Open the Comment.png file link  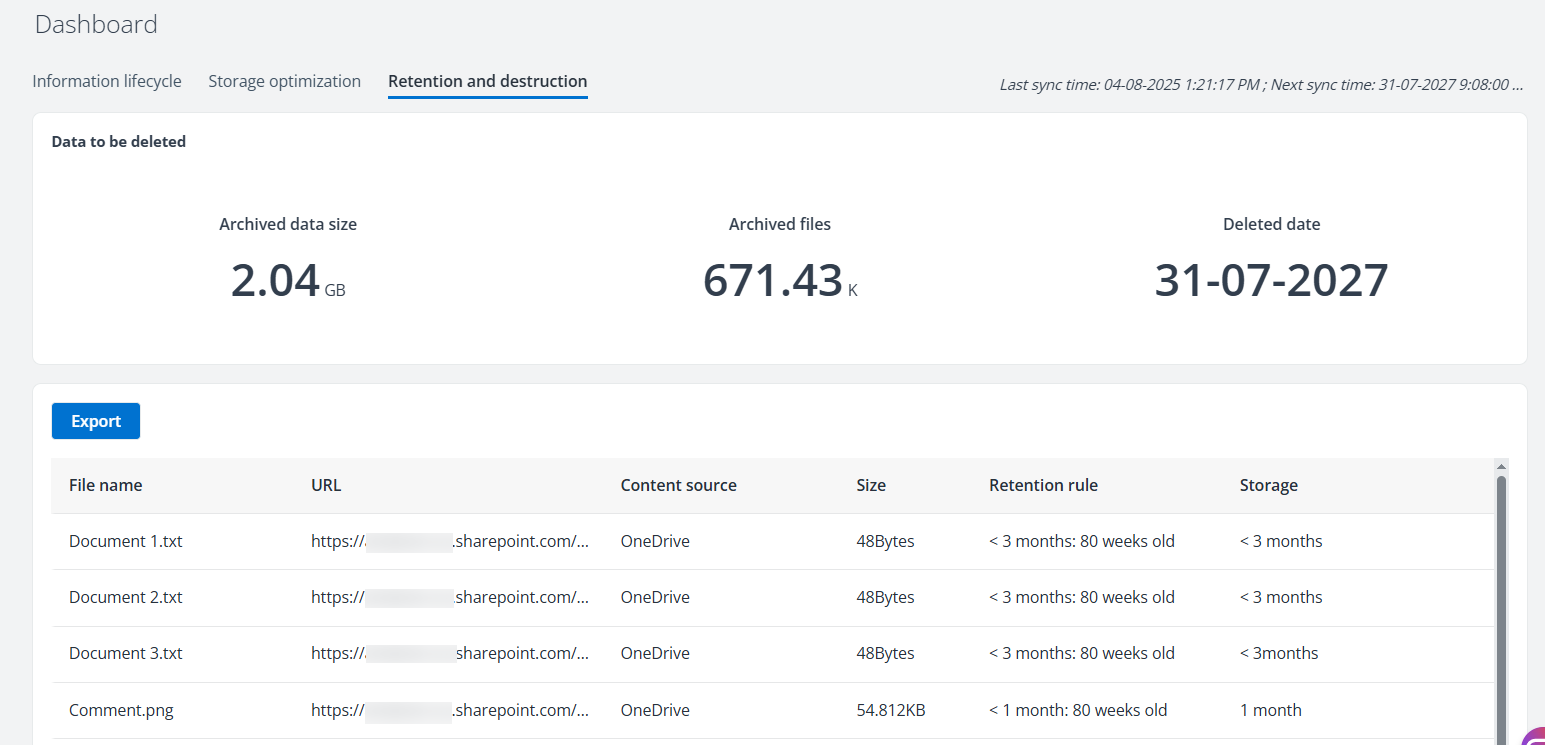[x=121, y=710]
